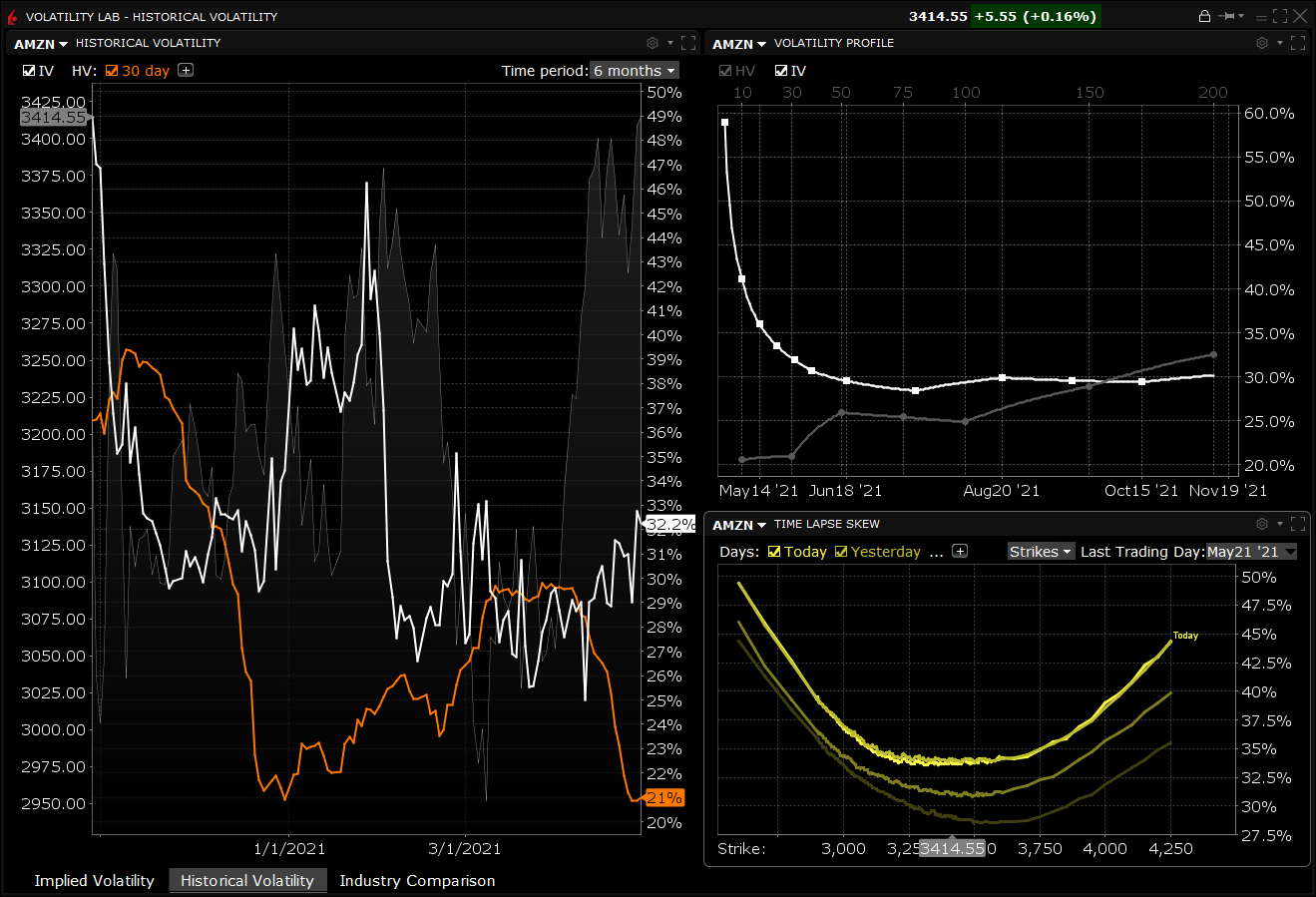Switch to the Implied Volatility tab
This screenshot has height=897, width=1316.
[x=94, y=881]
